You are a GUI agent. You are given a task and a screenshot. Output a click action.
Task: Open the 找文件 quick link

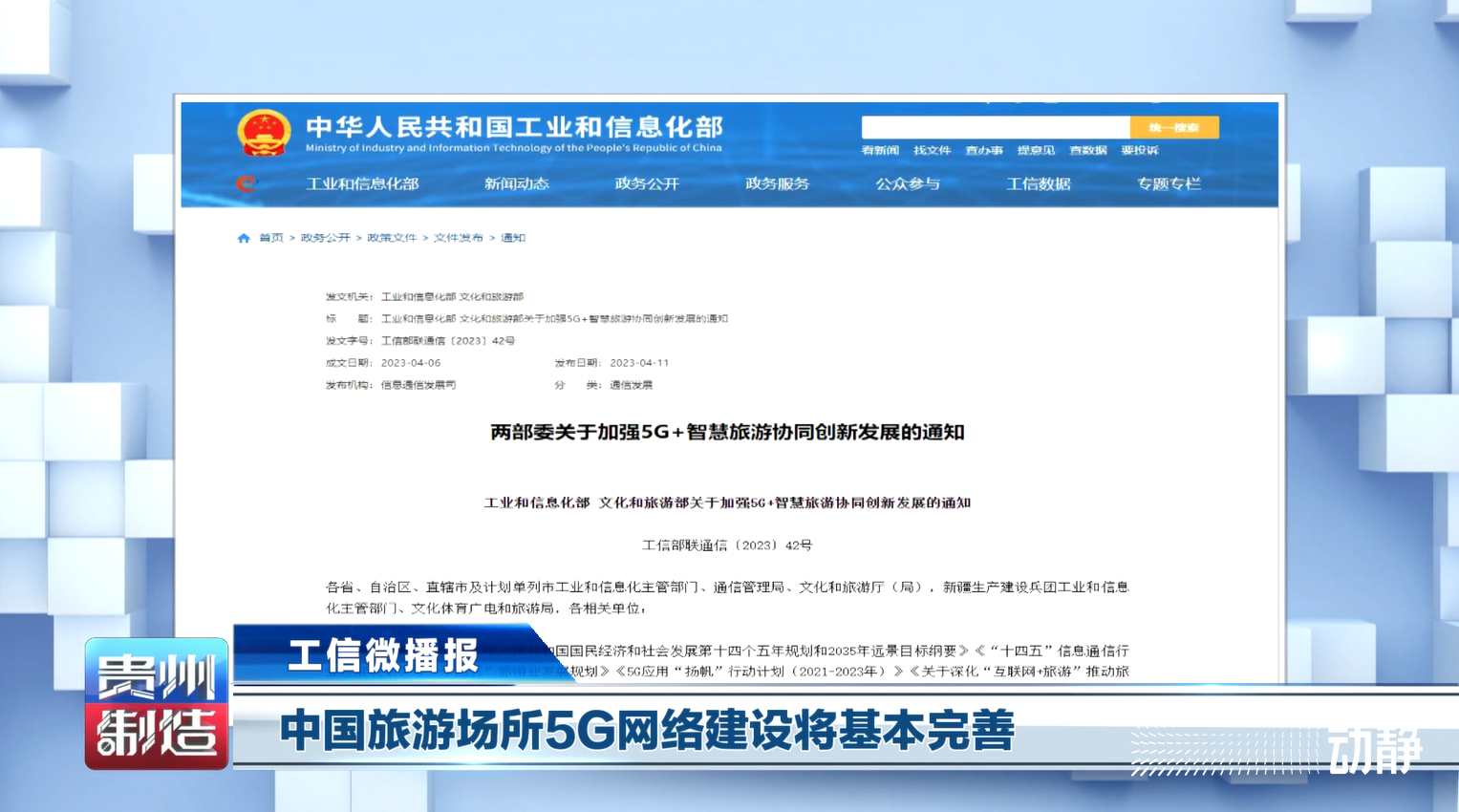click(x=932, y=150)
